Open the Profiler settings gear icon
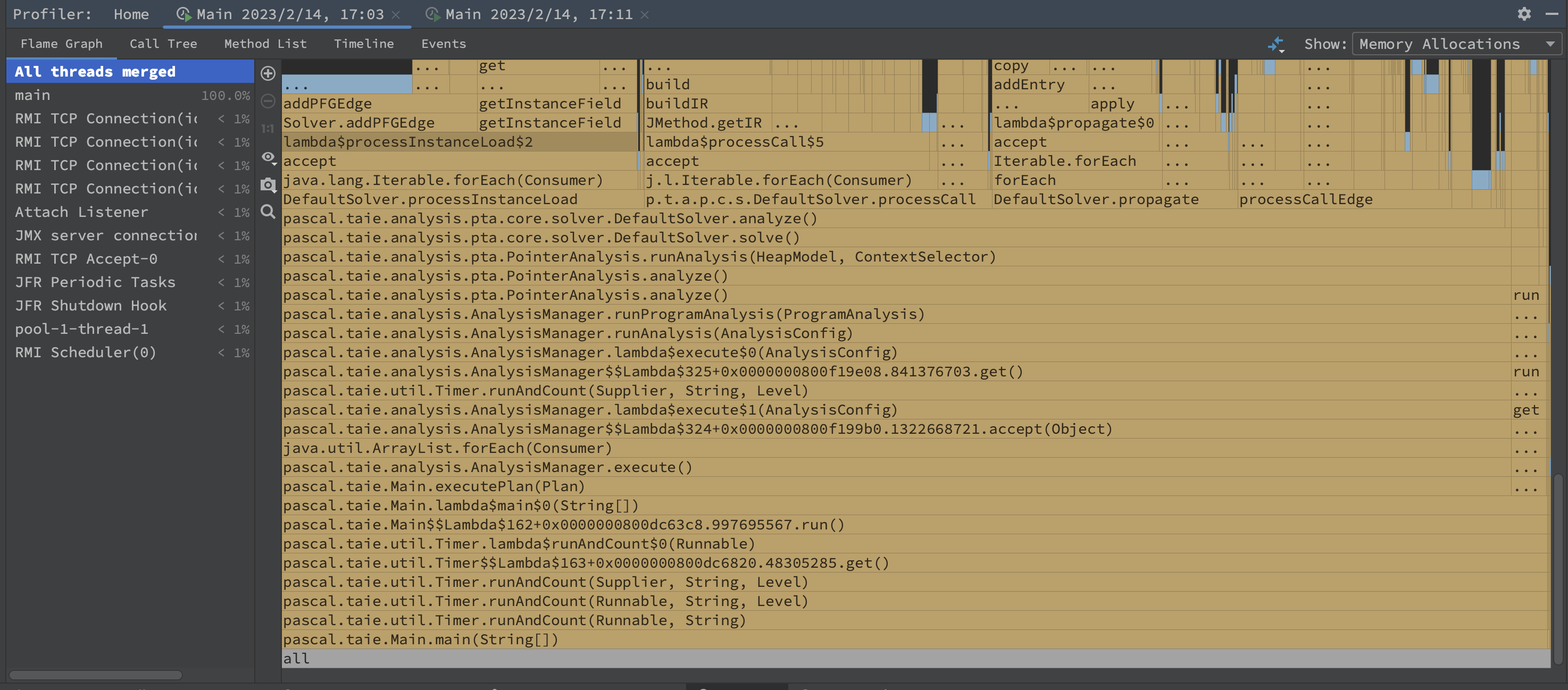Image resolution: width=1568 pixels, height=690 pixels. pyautogui.click(x=1524, y=13)
